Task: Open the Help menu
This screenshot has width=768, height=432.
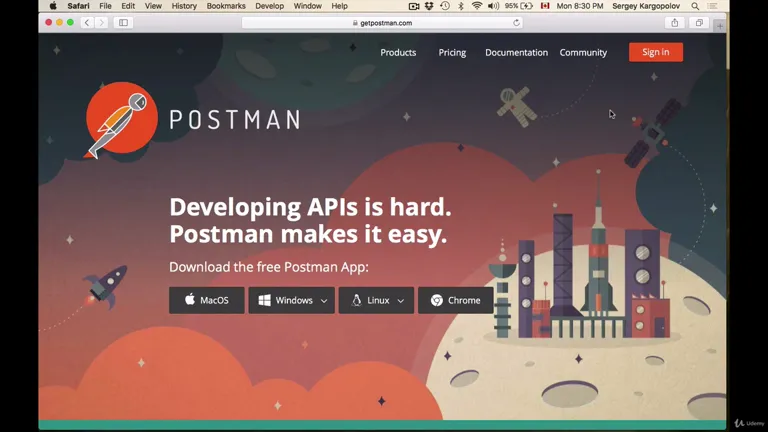Action: click(339, 6)
